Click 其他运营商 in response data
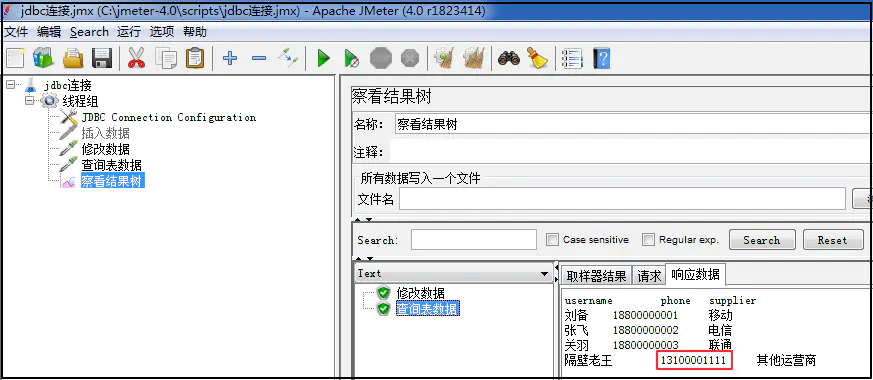The width and height of the screenshot is (873, 380). pos(786,361)
